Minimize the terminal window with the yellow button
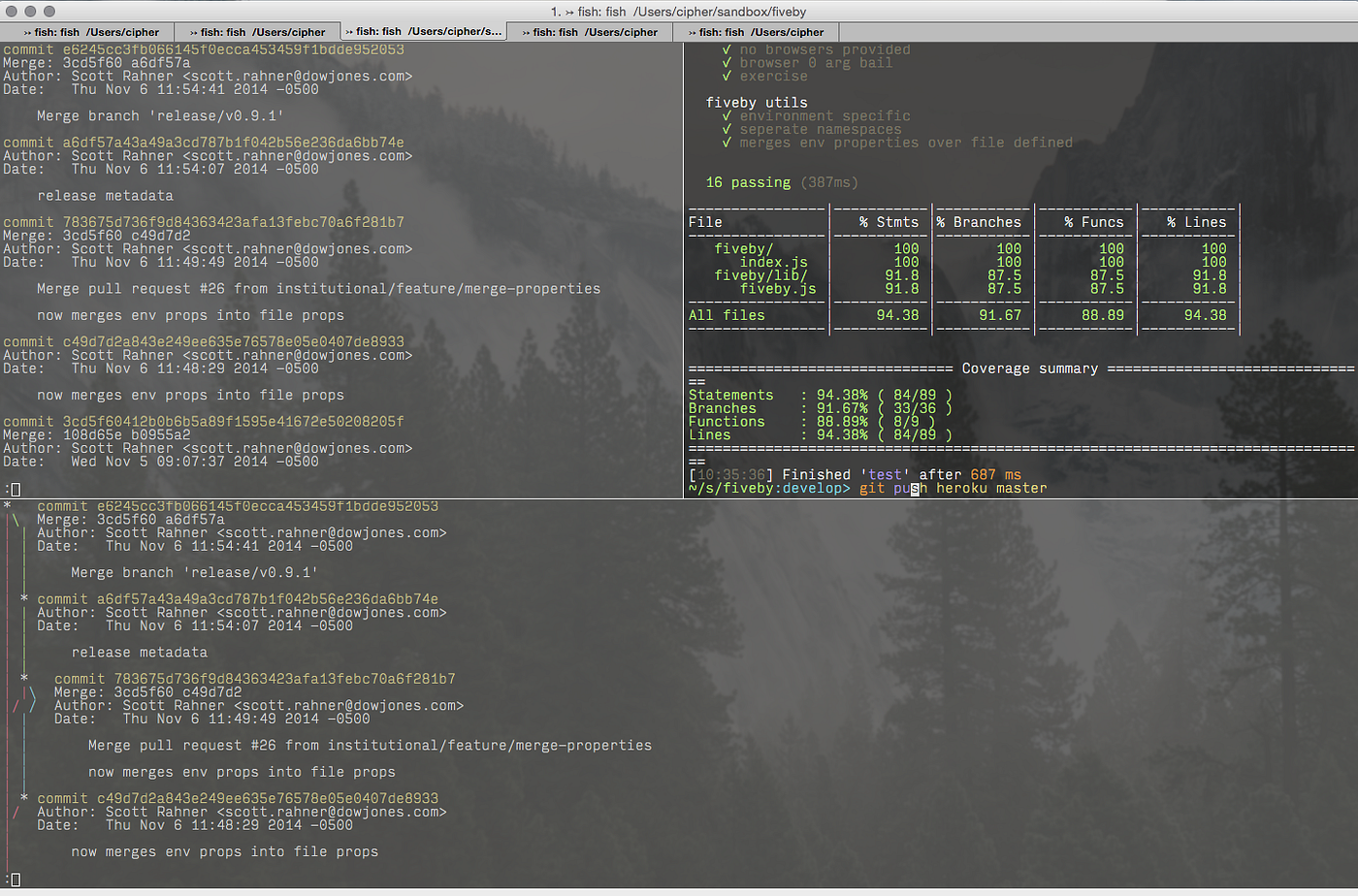 coord(30,12)
